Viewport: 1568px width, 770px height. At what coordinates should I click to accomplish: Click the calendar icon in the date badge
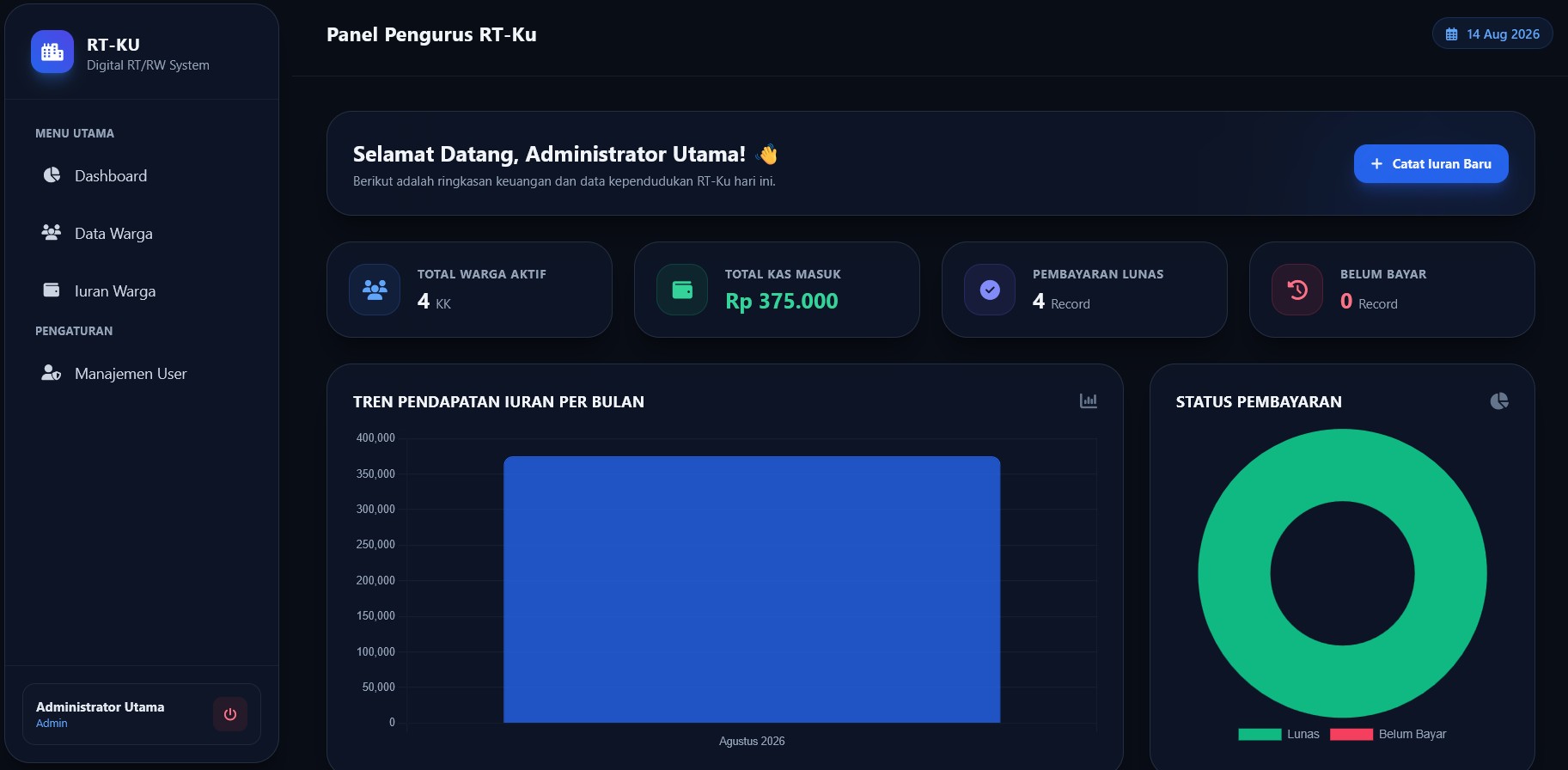[x=1452, y=34]
